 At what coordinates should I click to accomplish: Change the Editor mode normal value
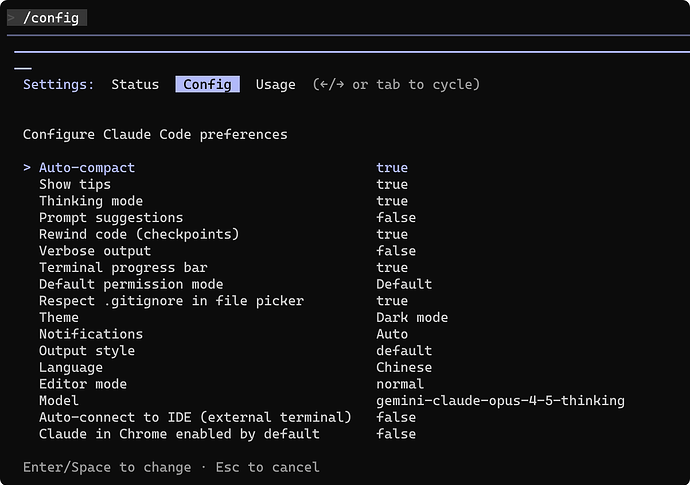[x=400, y=384]
